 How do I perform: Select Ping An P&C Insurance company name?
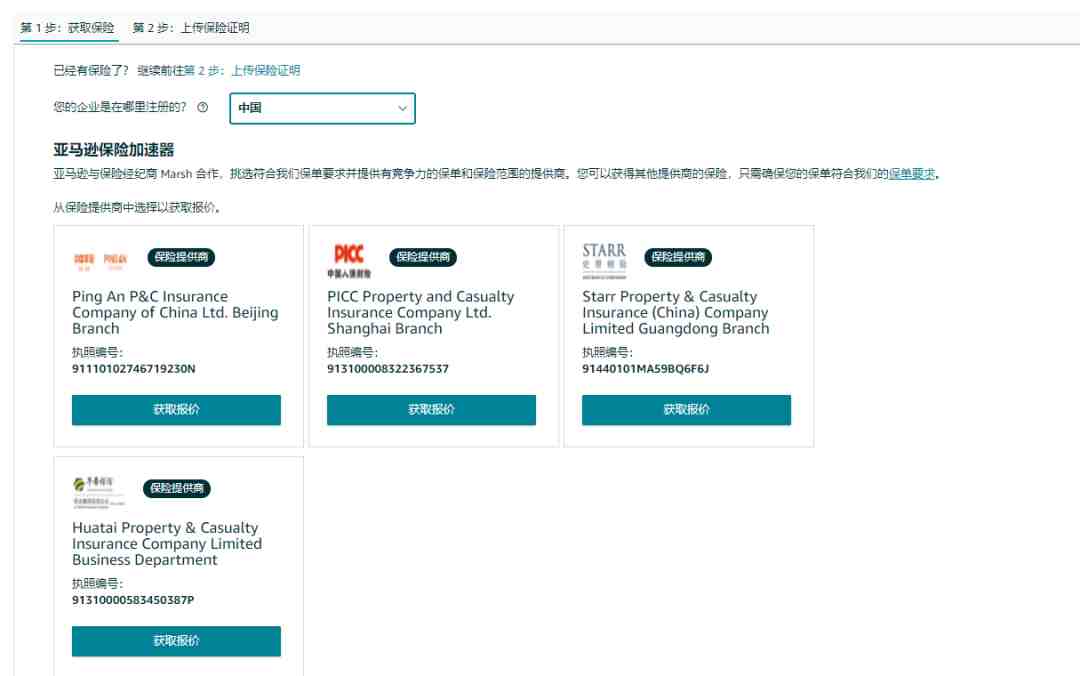(x=176, y=312)
